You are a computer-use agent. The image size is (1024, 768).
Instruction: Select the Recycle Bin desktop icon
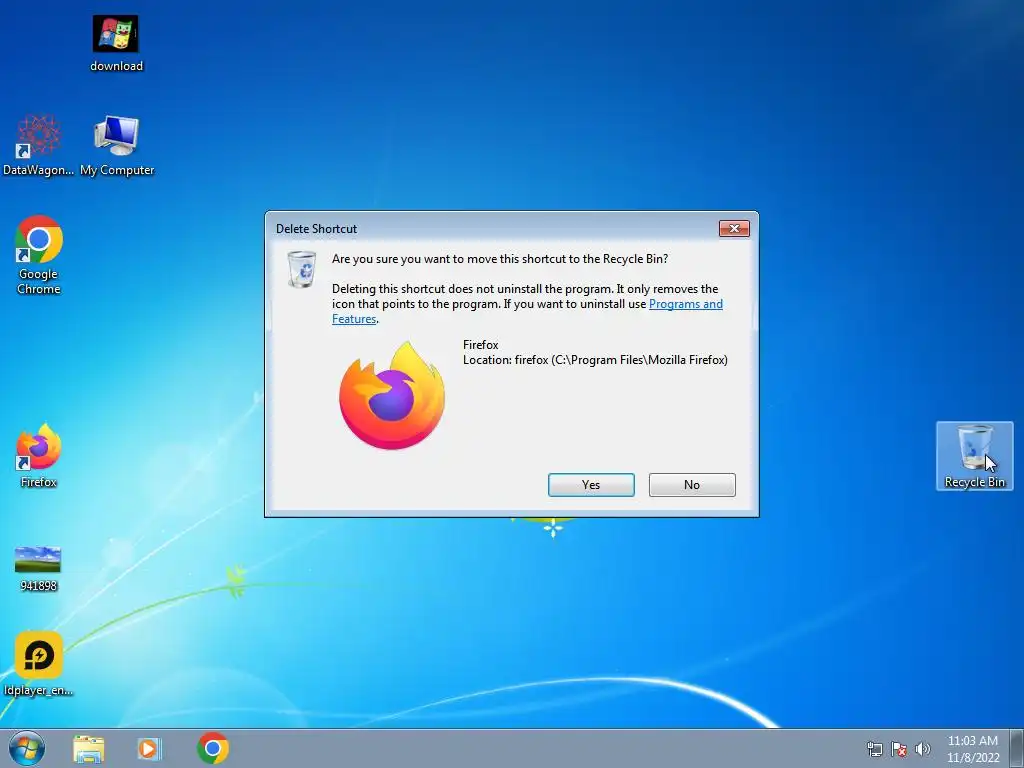[974, 456]
